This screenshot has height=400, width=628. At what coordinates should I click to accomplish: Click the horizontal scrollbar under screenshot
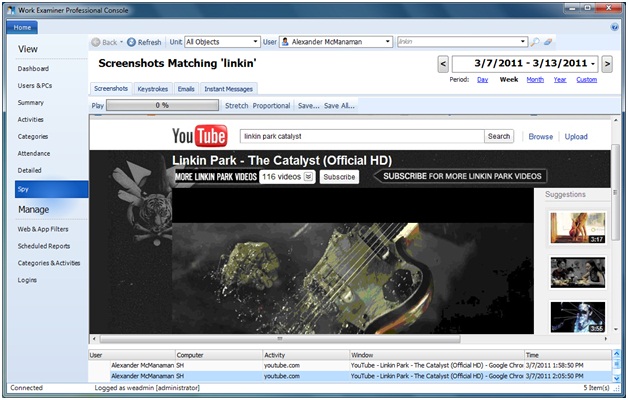click(280, 339)
